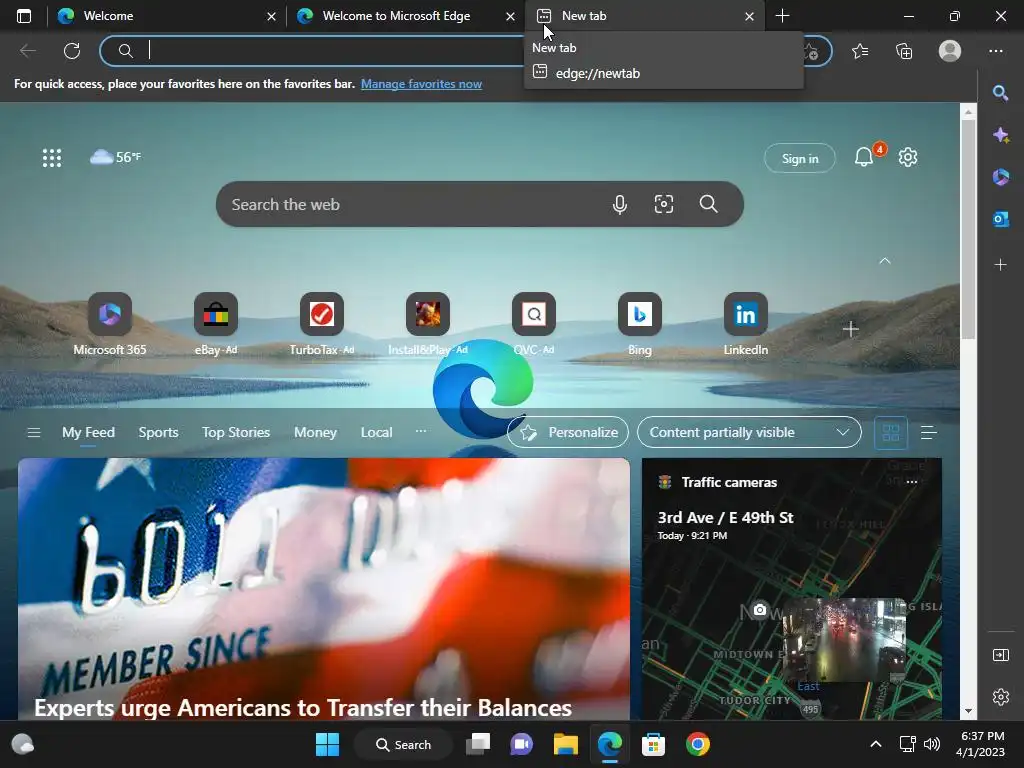Image resolution: width=1024 pixels, height=768 pixels.
Task: Open the Microsoft 365 quick link
Action: tap(110, 325)
